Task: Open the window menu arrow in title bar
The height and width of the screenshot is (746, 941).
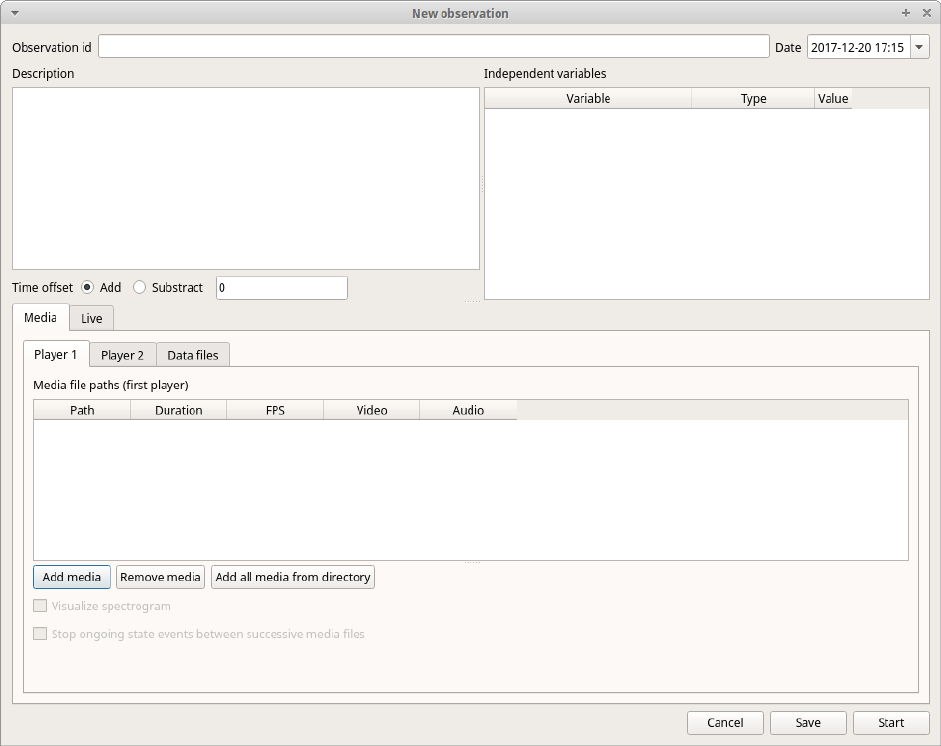Action: click(x=15, y=13)
